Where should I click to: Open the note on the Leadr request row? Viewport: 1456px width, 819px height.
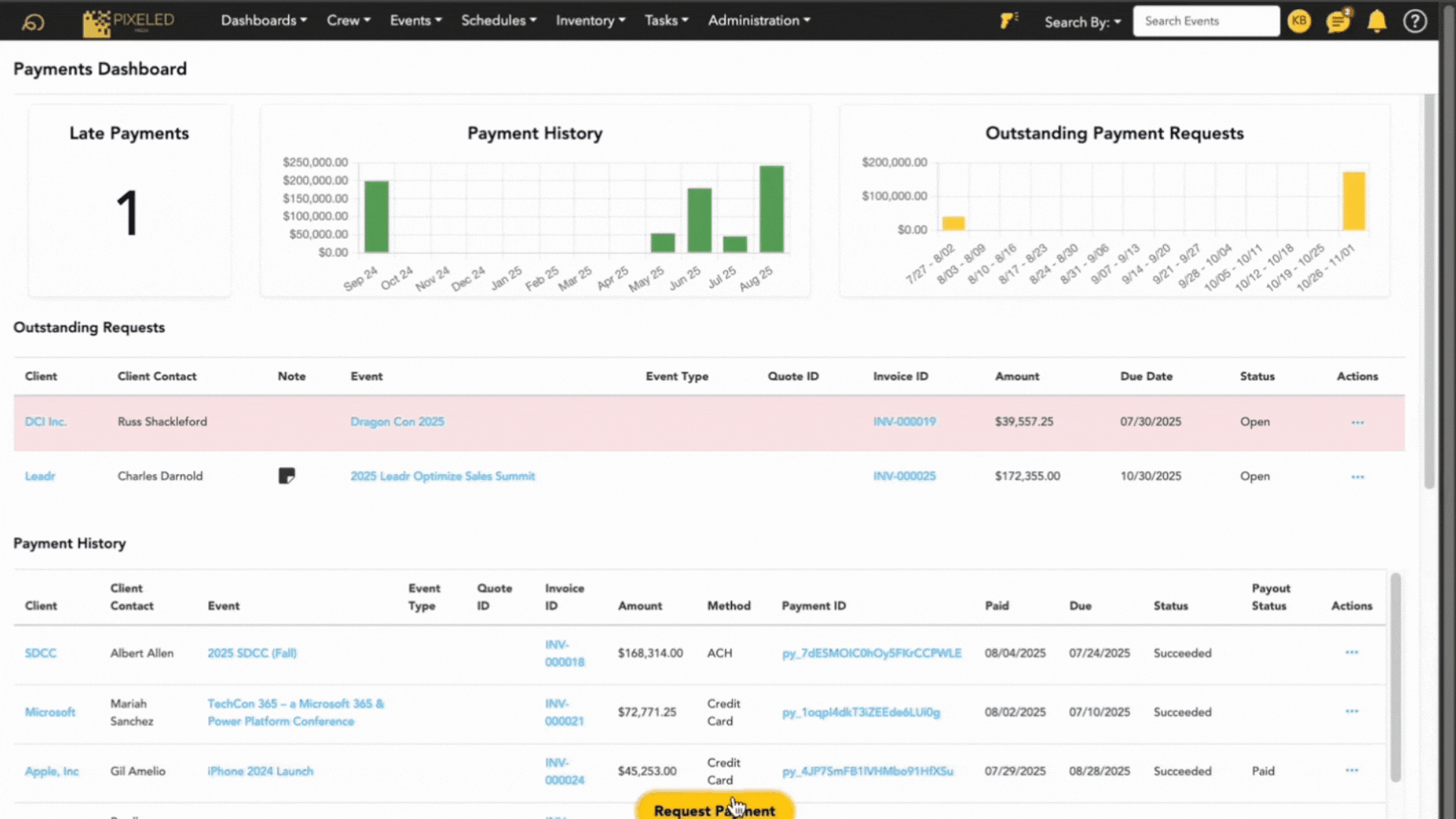(287, 475)
